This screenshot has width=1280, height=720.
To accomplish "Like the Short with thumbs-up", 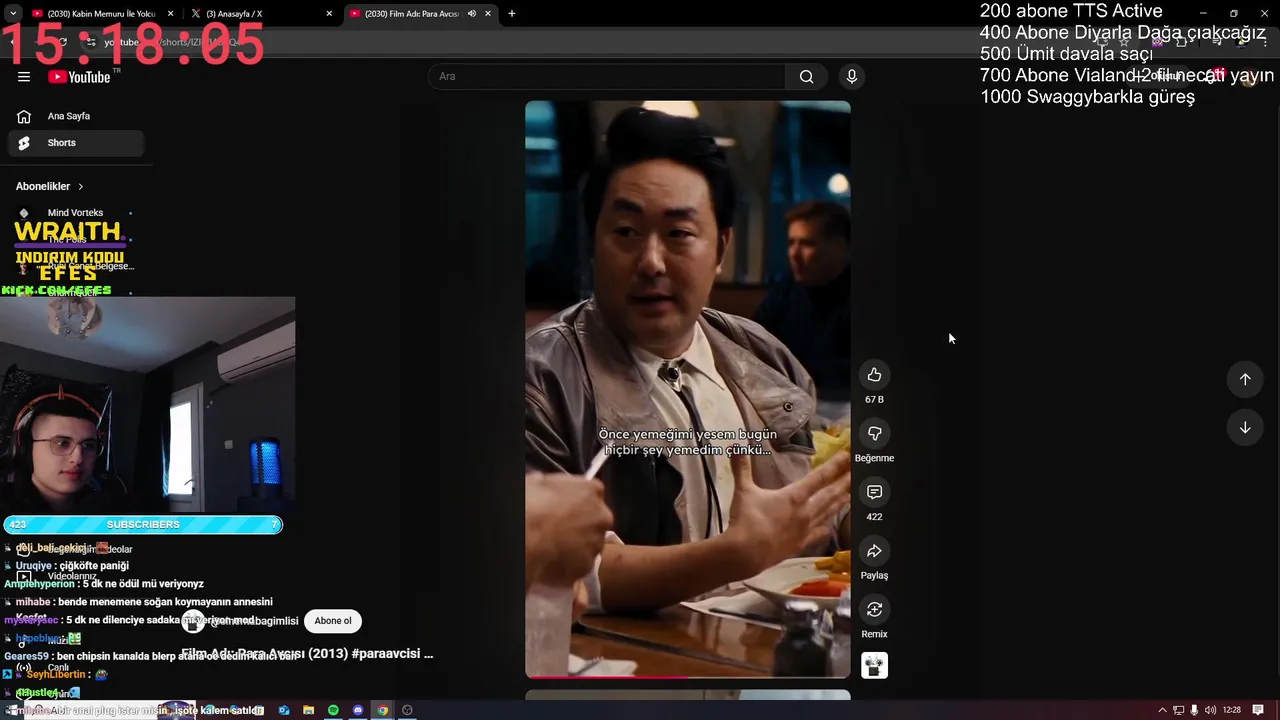I will point(874,374).
